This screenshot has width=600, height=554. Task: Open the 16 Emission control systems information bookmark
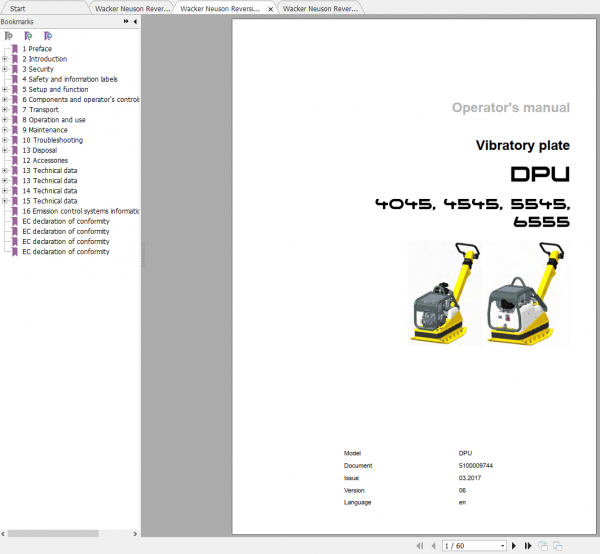81,211
